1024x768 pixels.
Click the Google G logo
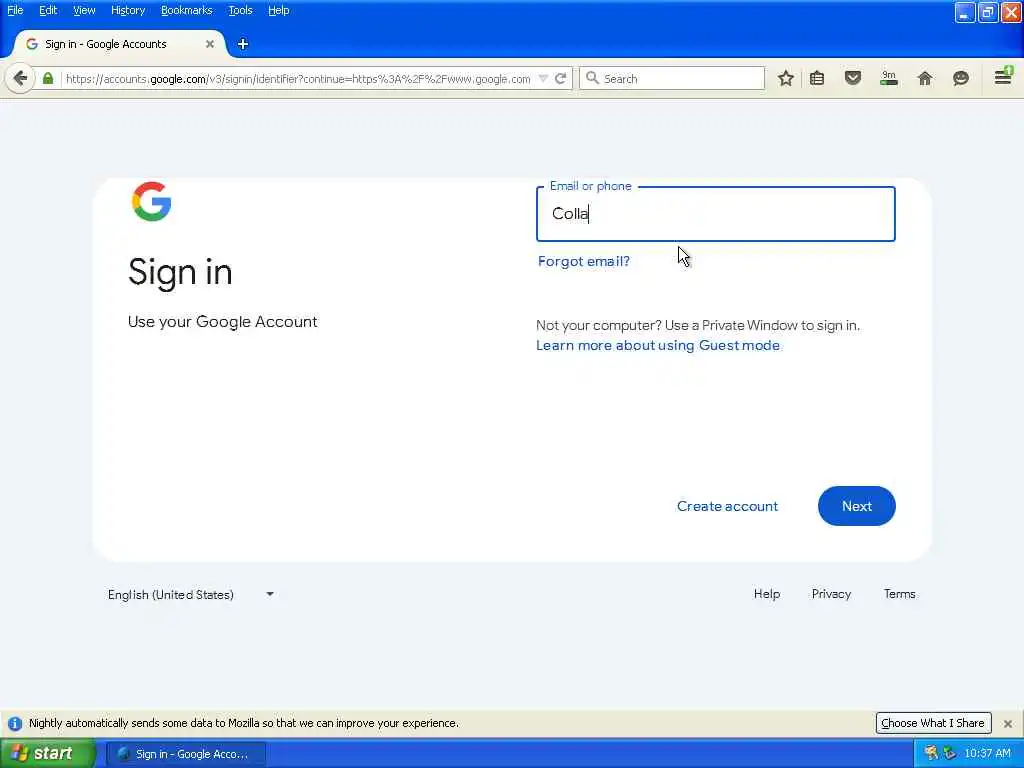tap(152, 201)
